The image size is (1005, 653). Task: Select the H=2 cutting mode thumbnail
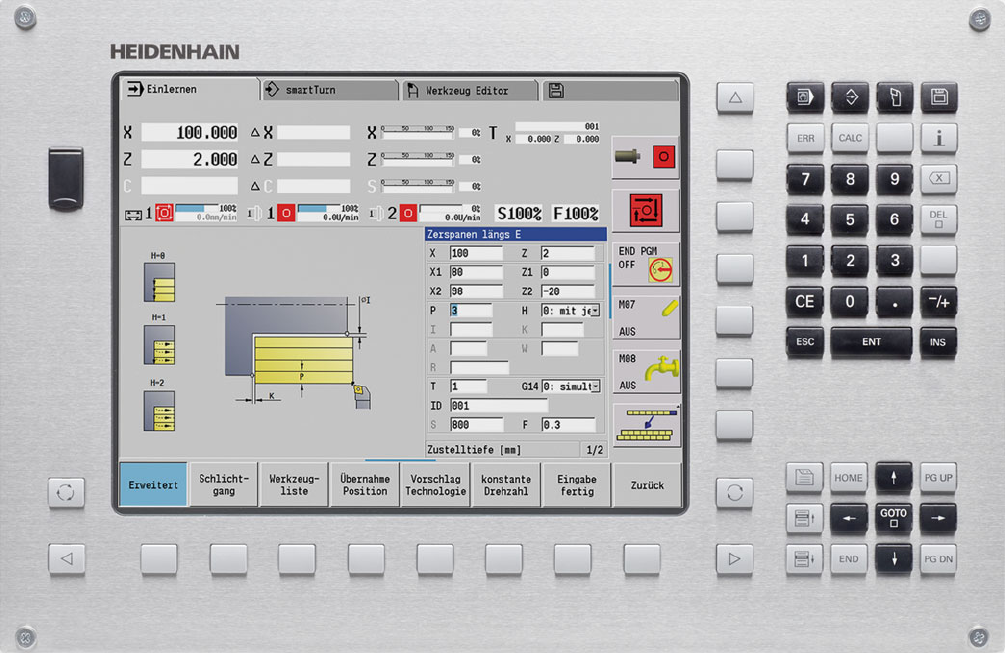click(x=159, y=411)
